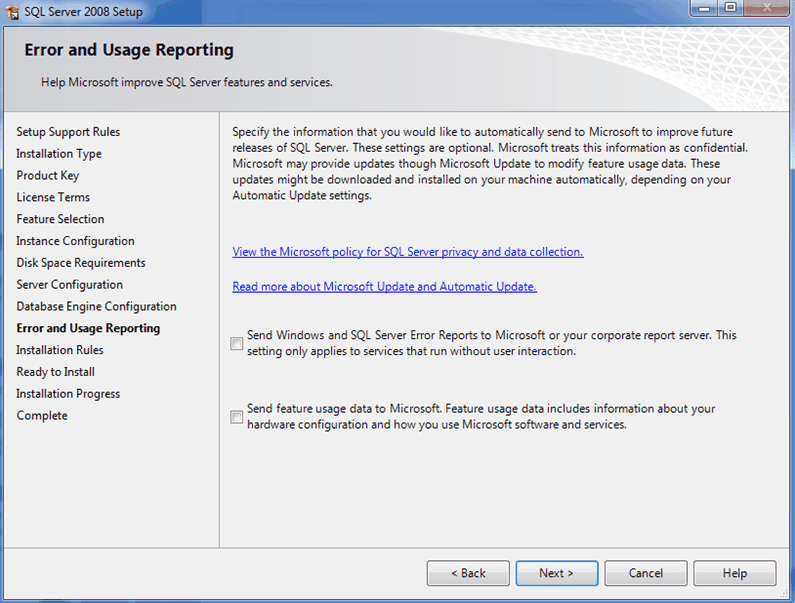The width and height of the screenshot is (795, 603).
Task: Minimize the SQL Server 2008 Setup window
Action: click(704, 8)
